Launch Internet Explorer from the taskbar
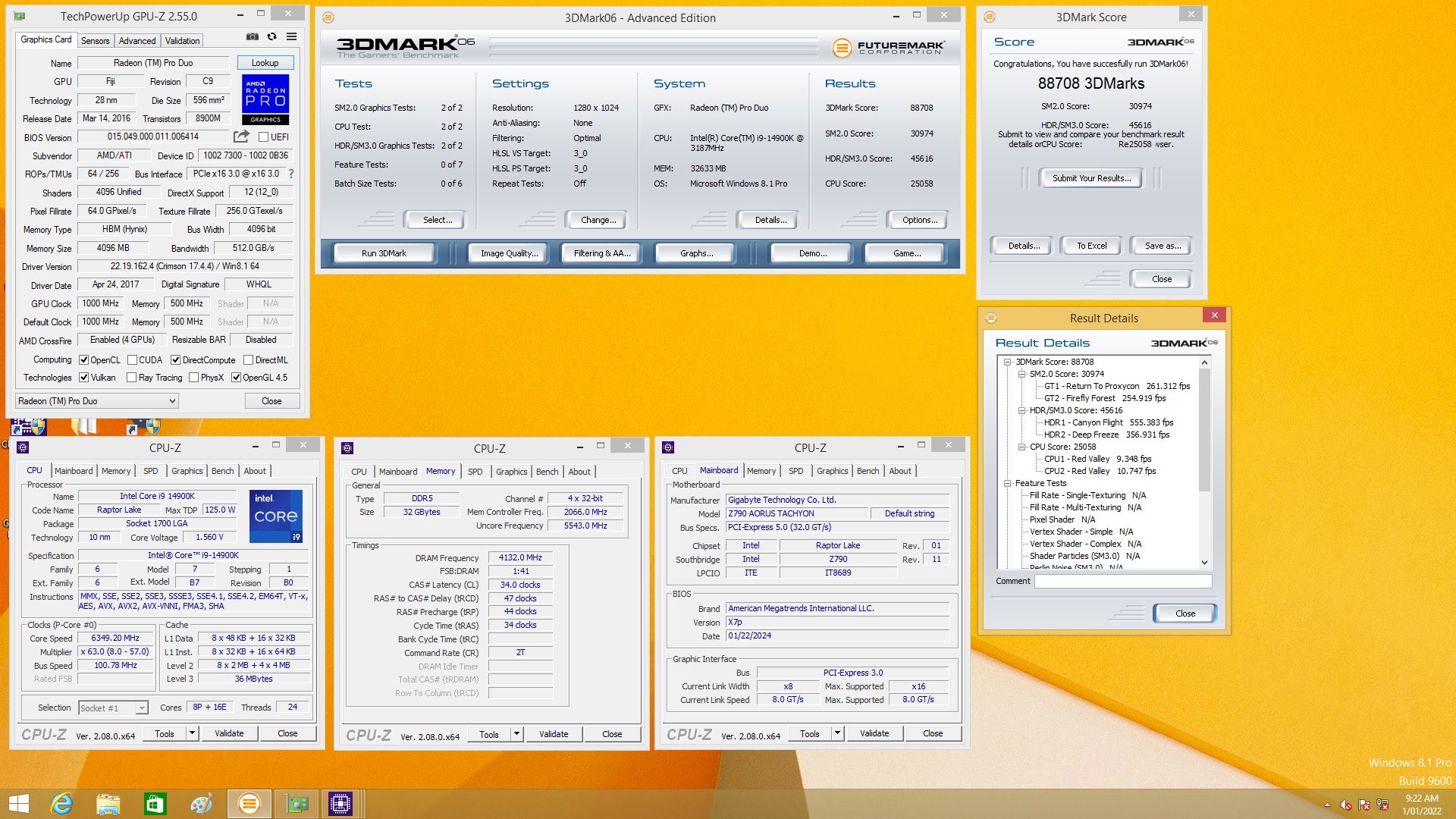 (61, 804)
